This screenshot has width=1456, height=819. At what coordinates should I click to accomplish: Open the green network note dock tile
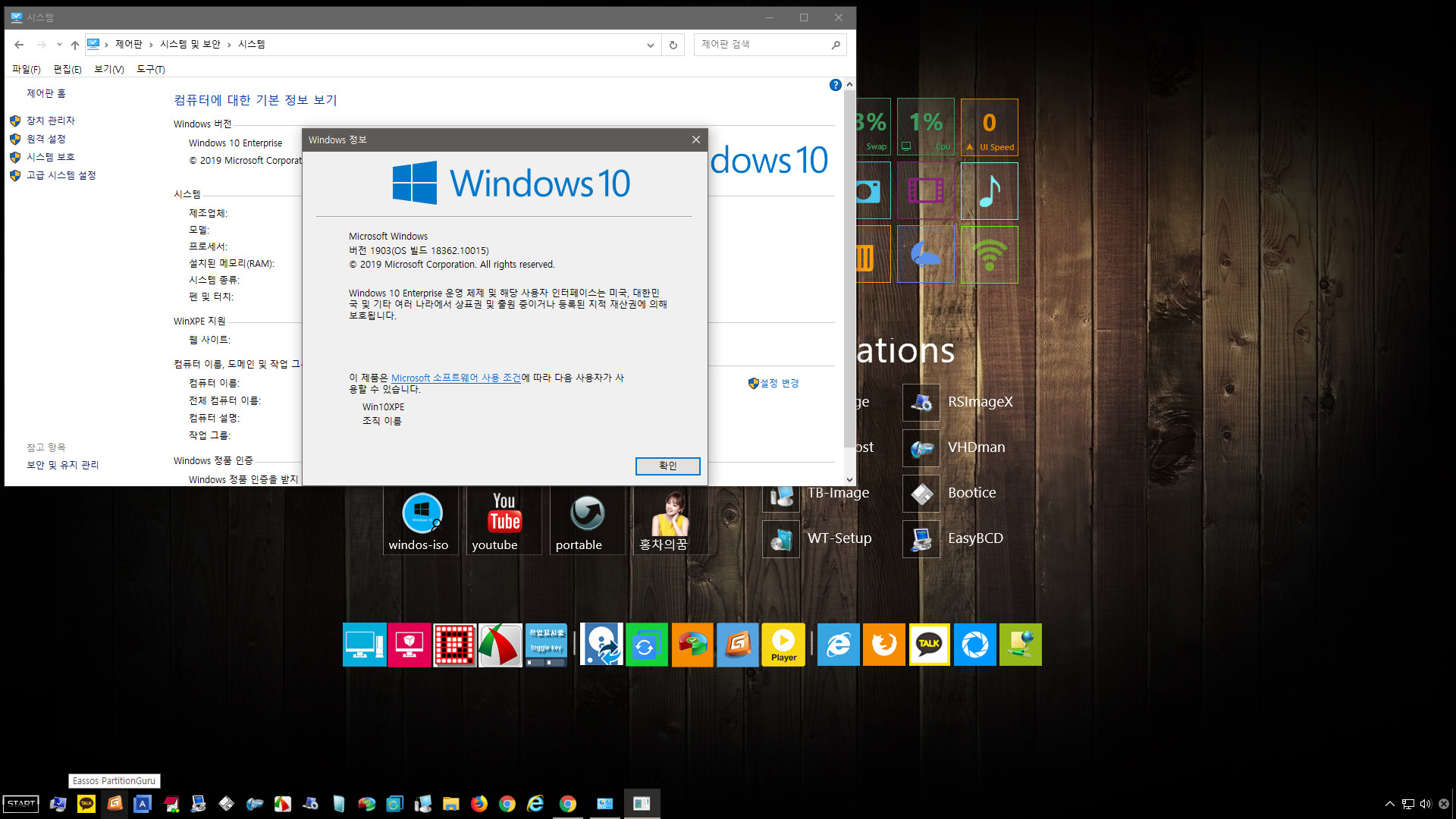[1021, 645]
